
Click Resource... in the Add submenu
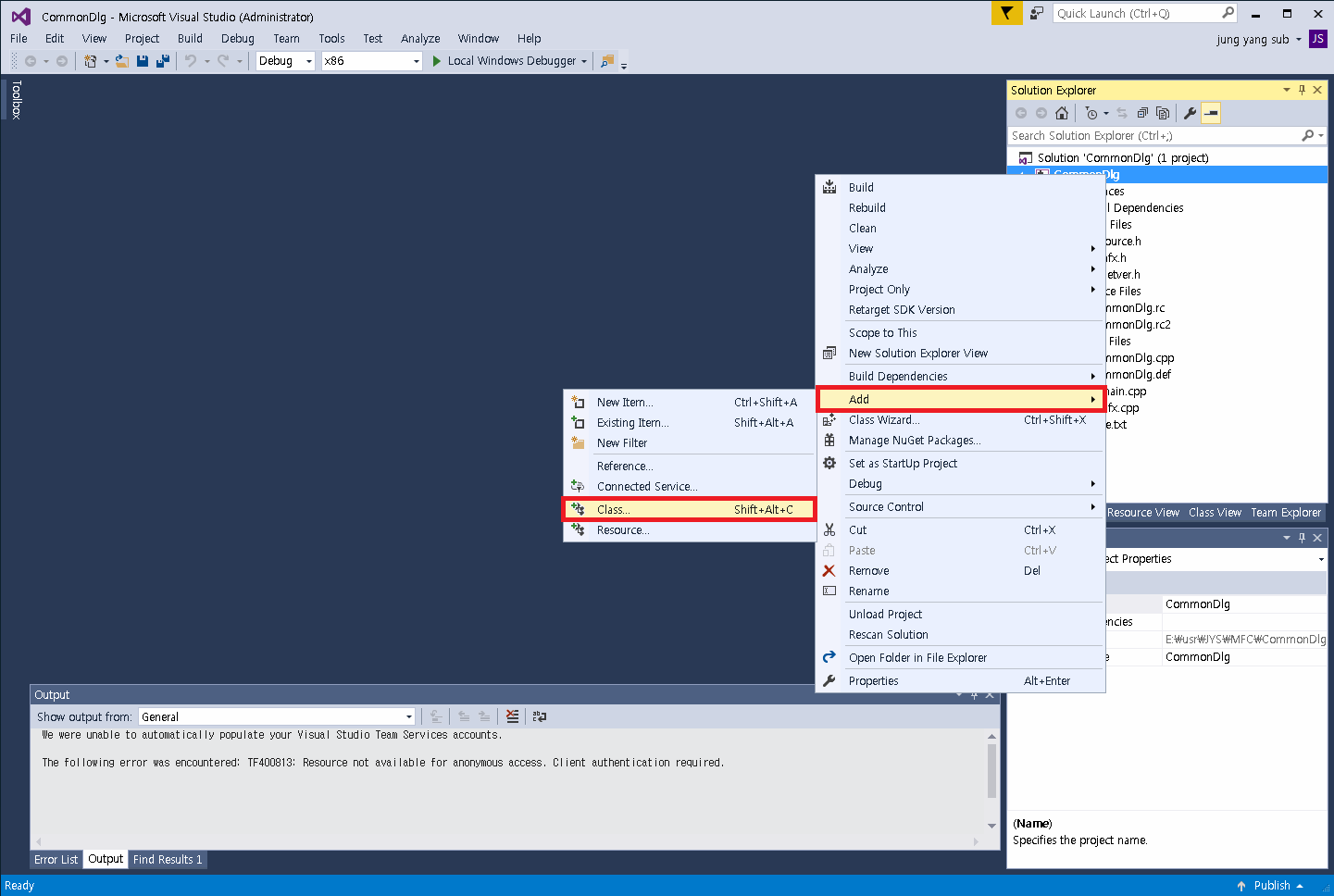pos(622,530)
